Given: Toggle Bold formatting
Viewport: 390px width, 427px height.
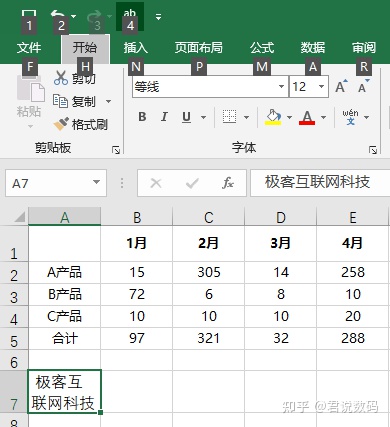Looking at the screenshot, I should click(142, 117).
